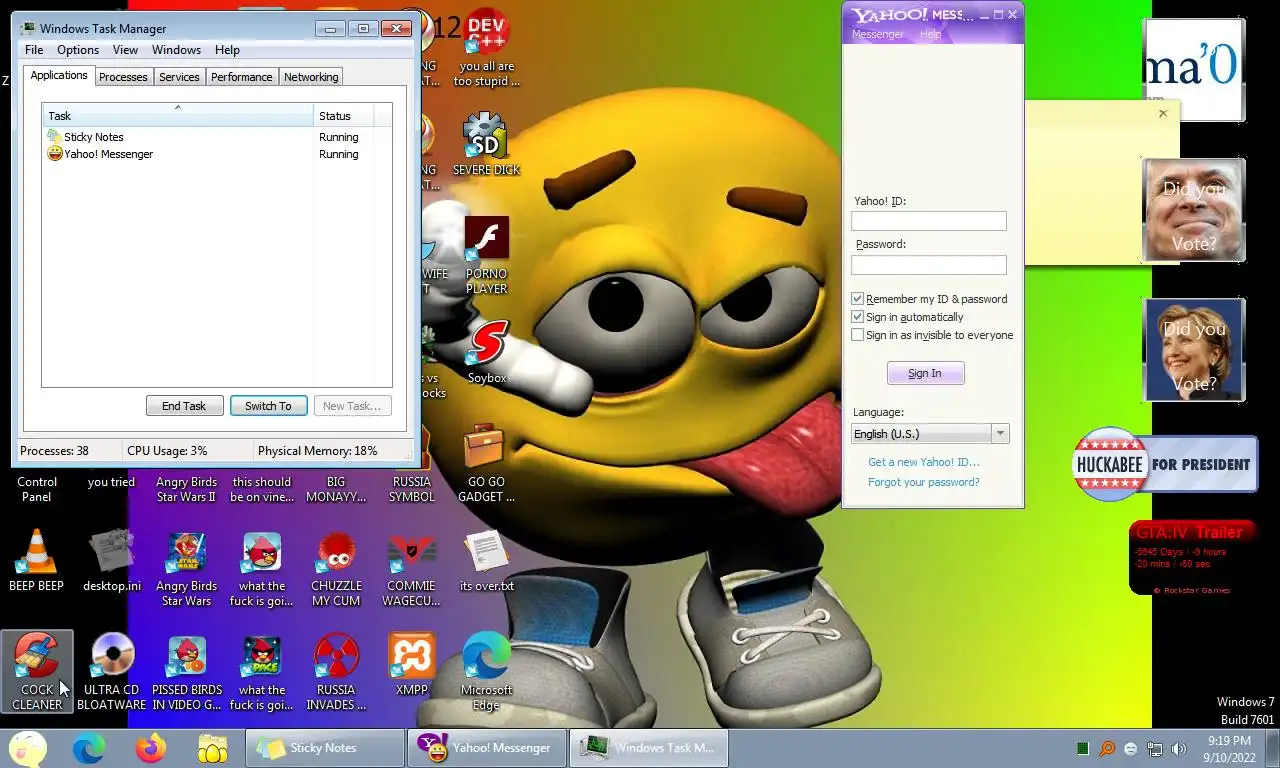Click the grey Yahoo smiley tray icon
Image resolution: width=1280 pixels, height=768 pixels.
coord(1131,748)
